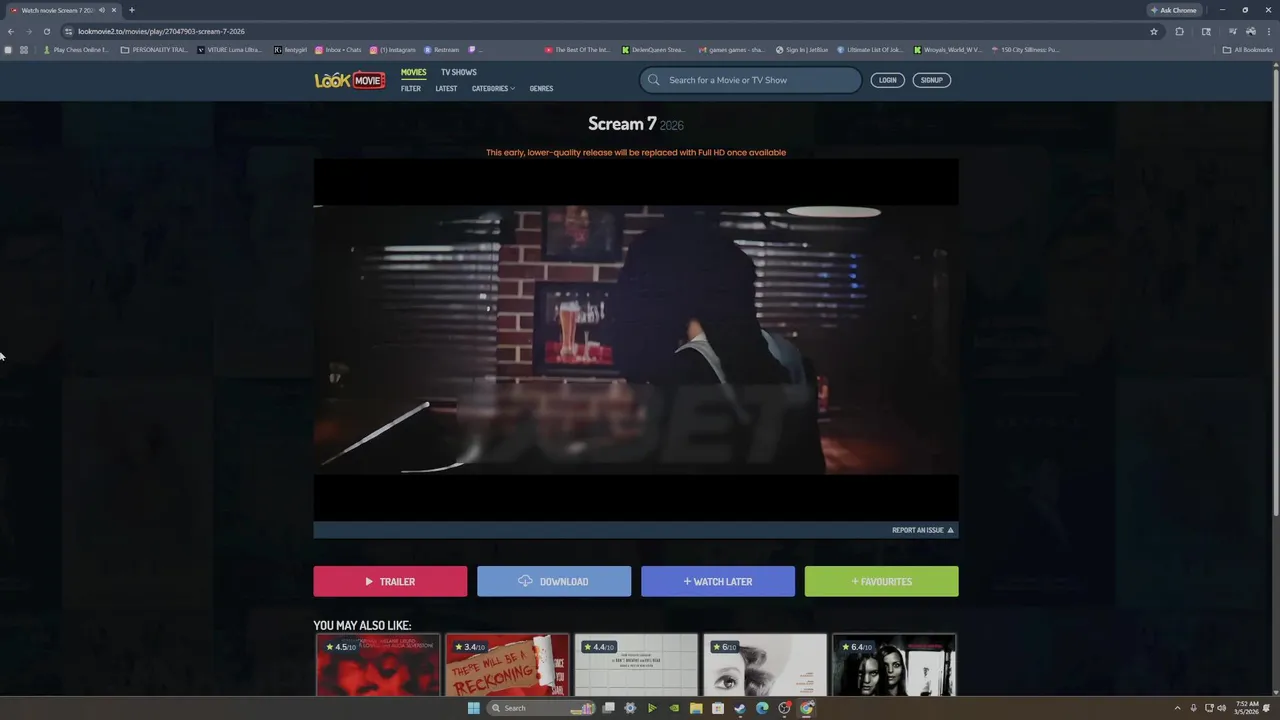Viewport: 1280px width, 720px height.
Task: Open a new browser tab
Action: click(131, 10)
